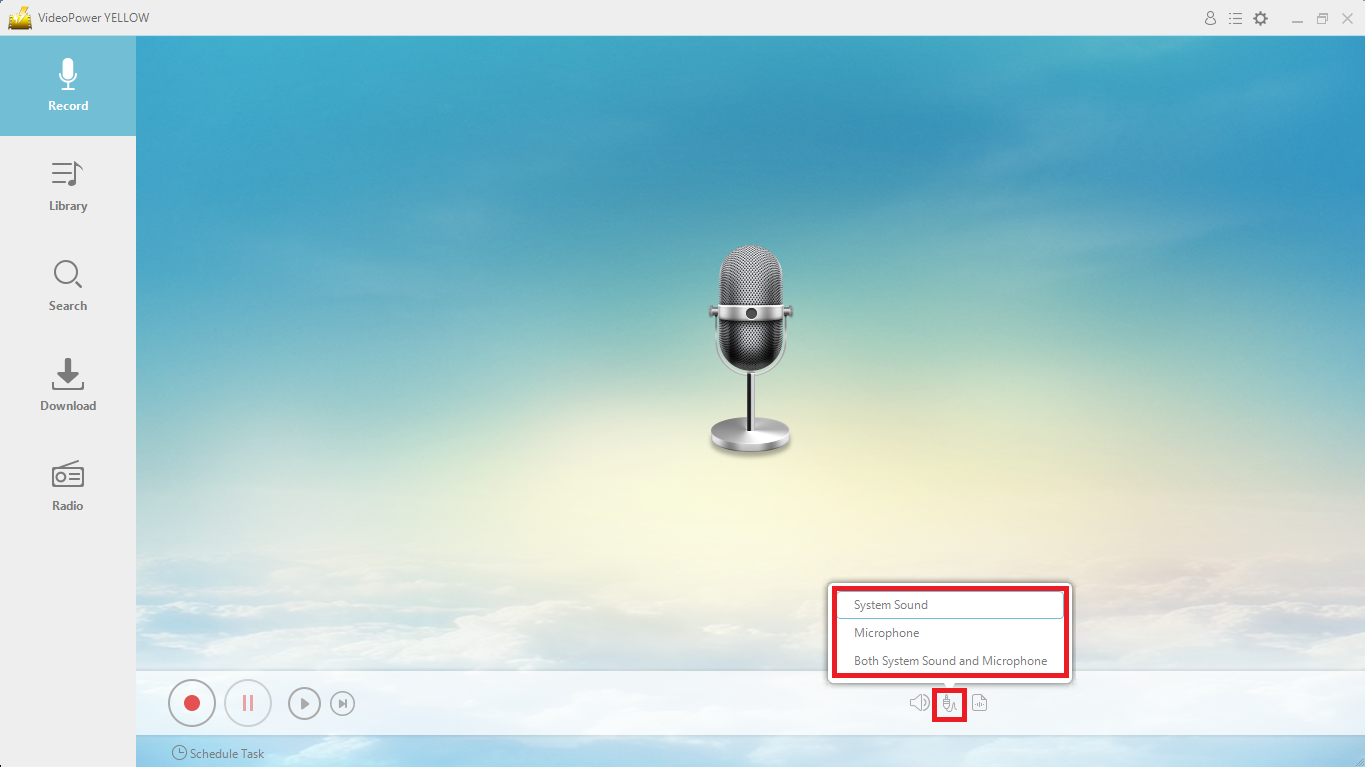Click the speaker volume icon

(919, 703)
